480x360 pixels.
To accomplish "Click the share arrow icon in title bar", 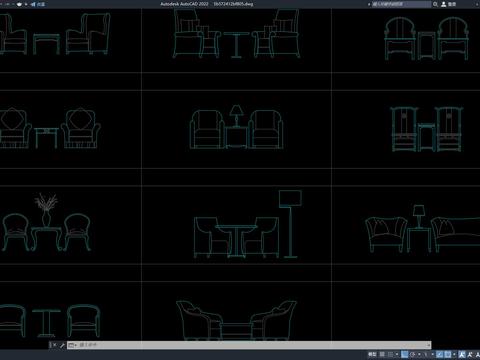I will pos(33,4).
